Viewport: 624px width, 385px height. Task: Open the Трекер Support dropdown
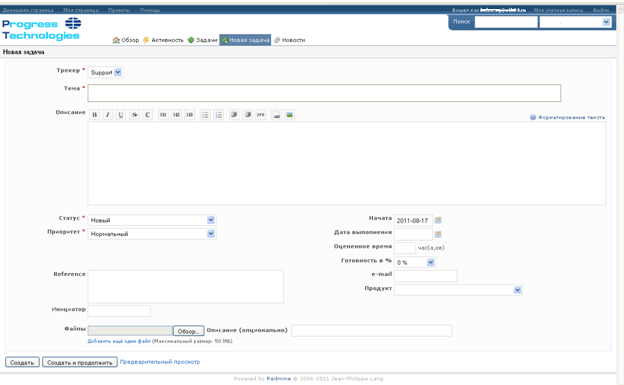(105, 72)
